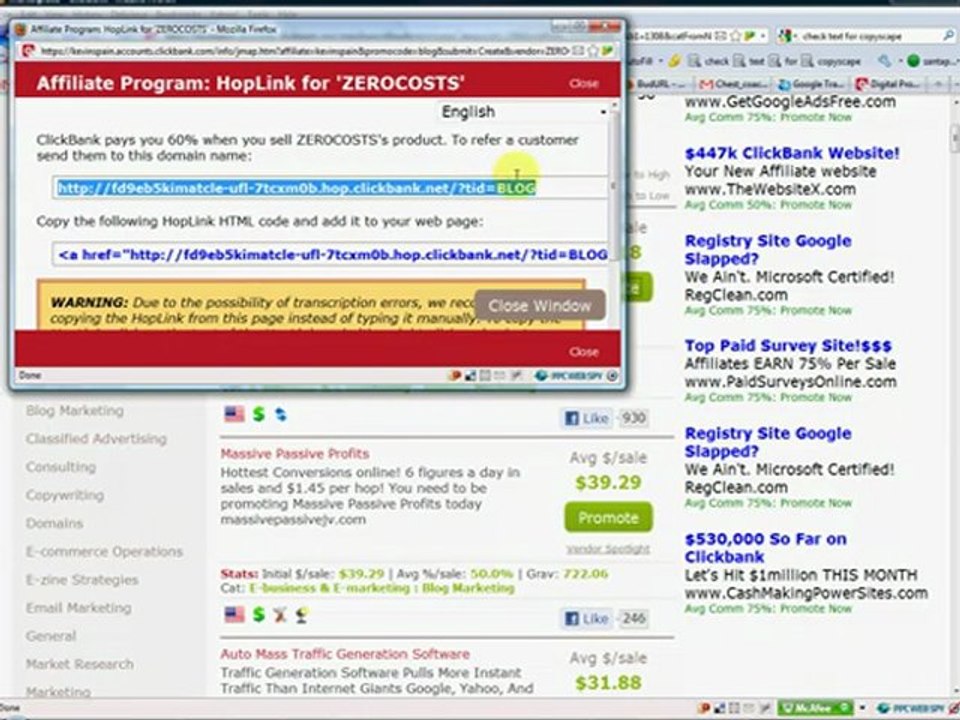This screenshot has width=960, height=720.
Task: Open the 'Top Paid Survey Site!$$$' ad link
Action: pyautogui.click(x=788, y=346)
